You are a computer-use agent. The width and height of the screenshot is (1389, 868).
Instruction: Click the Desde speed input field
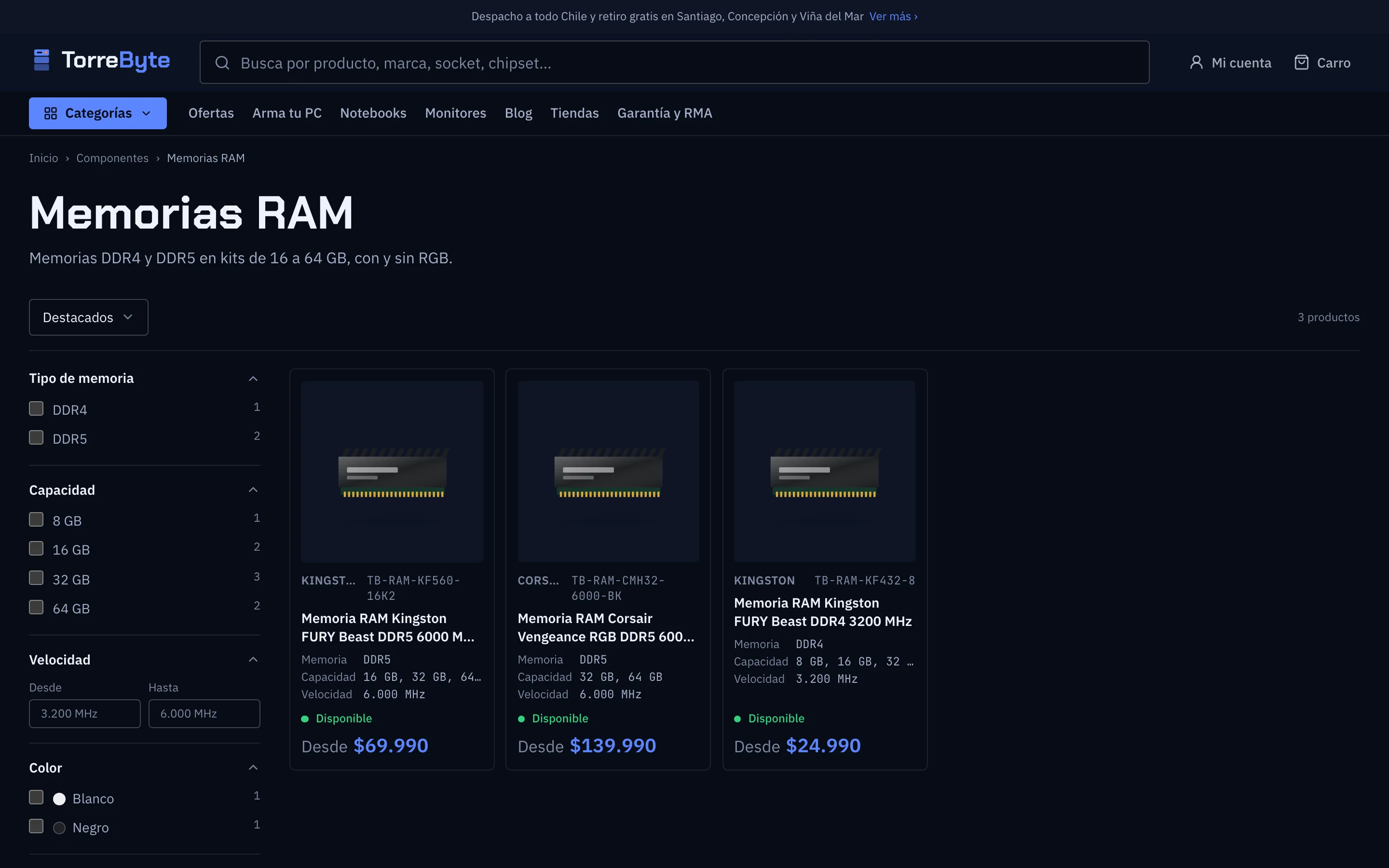(x=85, y=714)
